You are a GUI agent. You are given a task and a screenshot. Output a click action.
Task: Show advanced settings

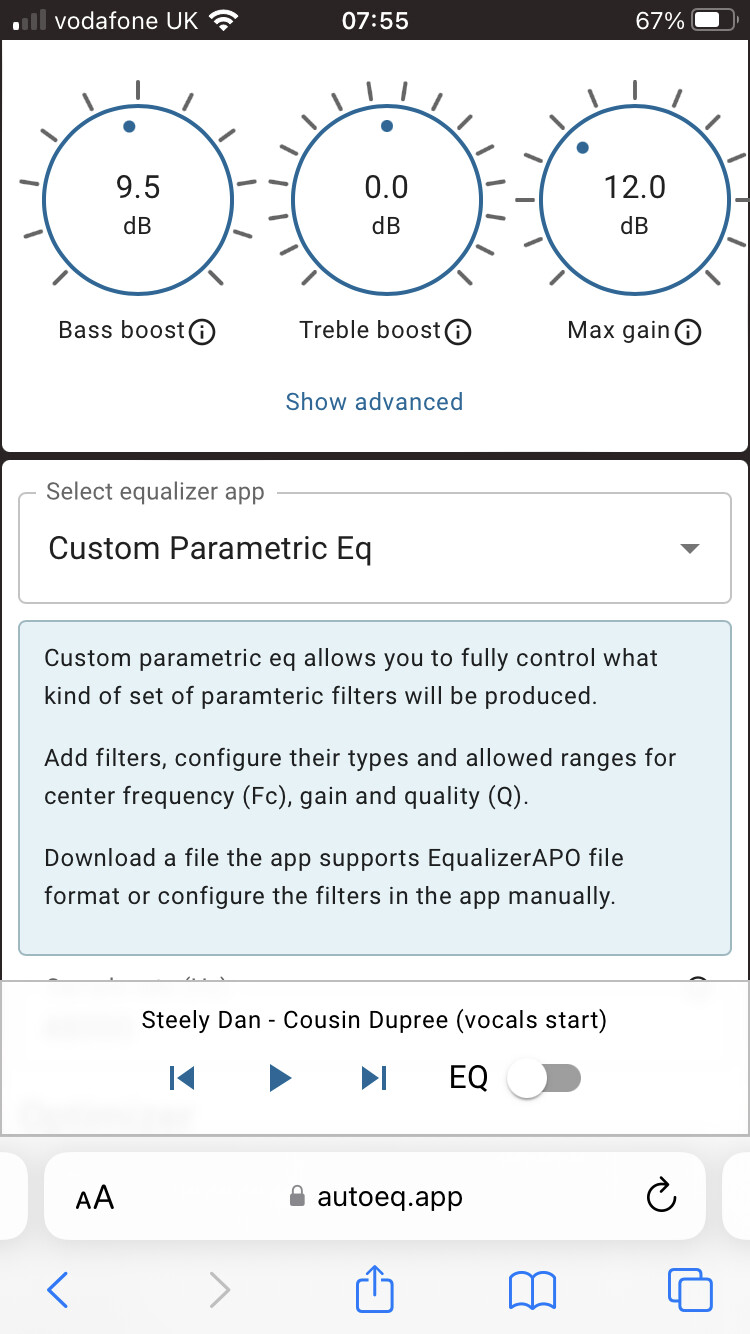point(374,402)
